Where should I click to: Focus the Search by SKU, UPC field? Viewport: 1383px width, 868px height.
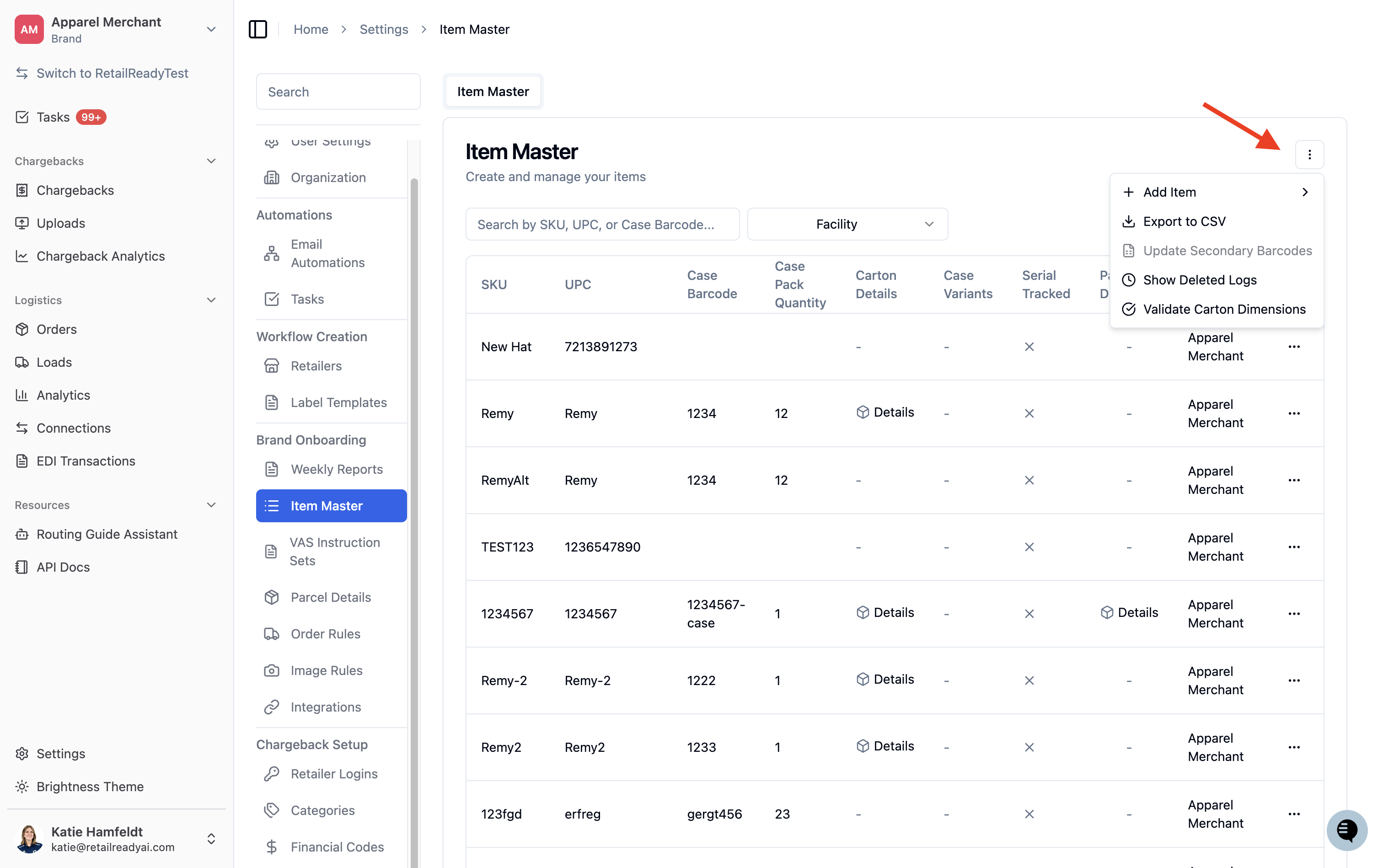tap(602, 225)
